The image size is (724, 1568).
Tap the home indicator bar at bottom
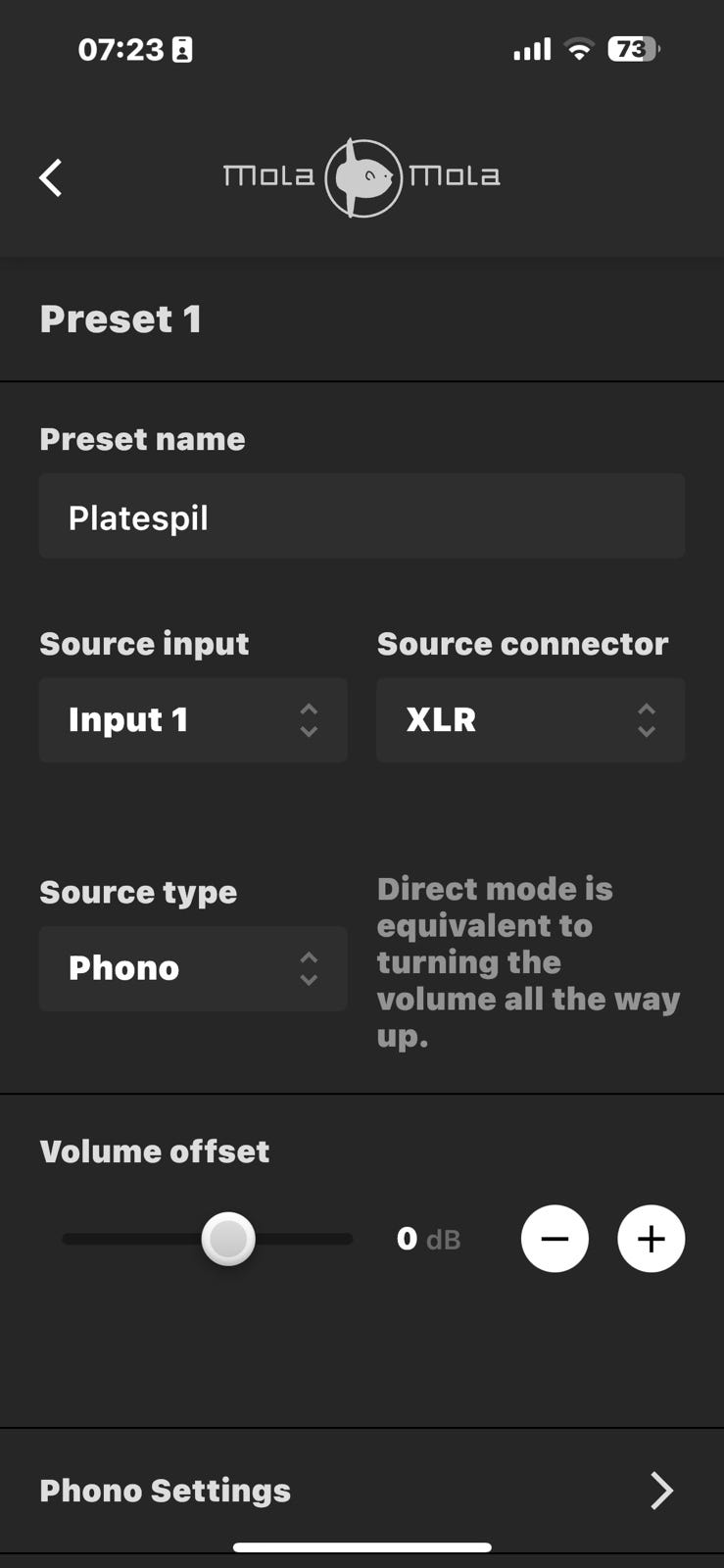[362, 1547]
